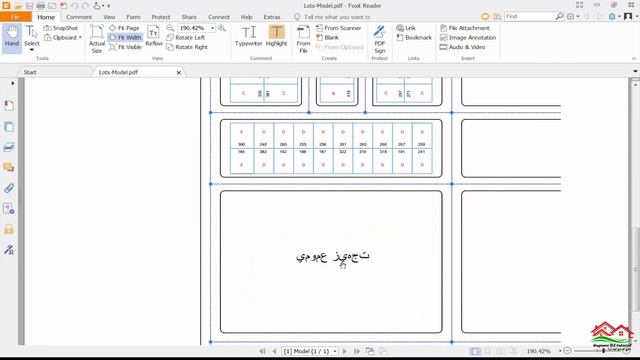Open the Clipboard dropdown
Screen dimensions: 640x360
[x=63, y=38]
